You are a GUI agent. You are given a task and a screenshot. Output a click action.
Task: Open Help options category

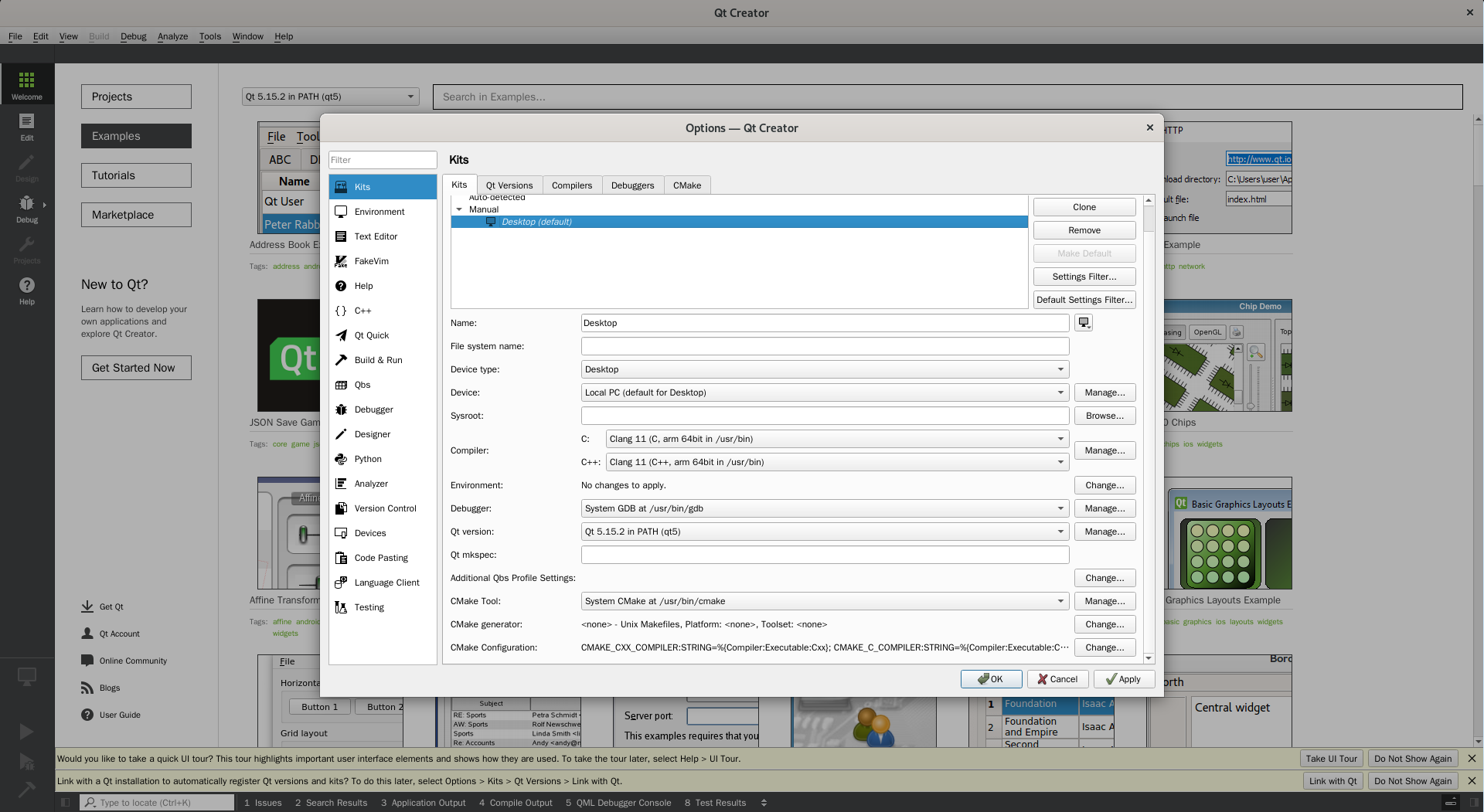383,286
